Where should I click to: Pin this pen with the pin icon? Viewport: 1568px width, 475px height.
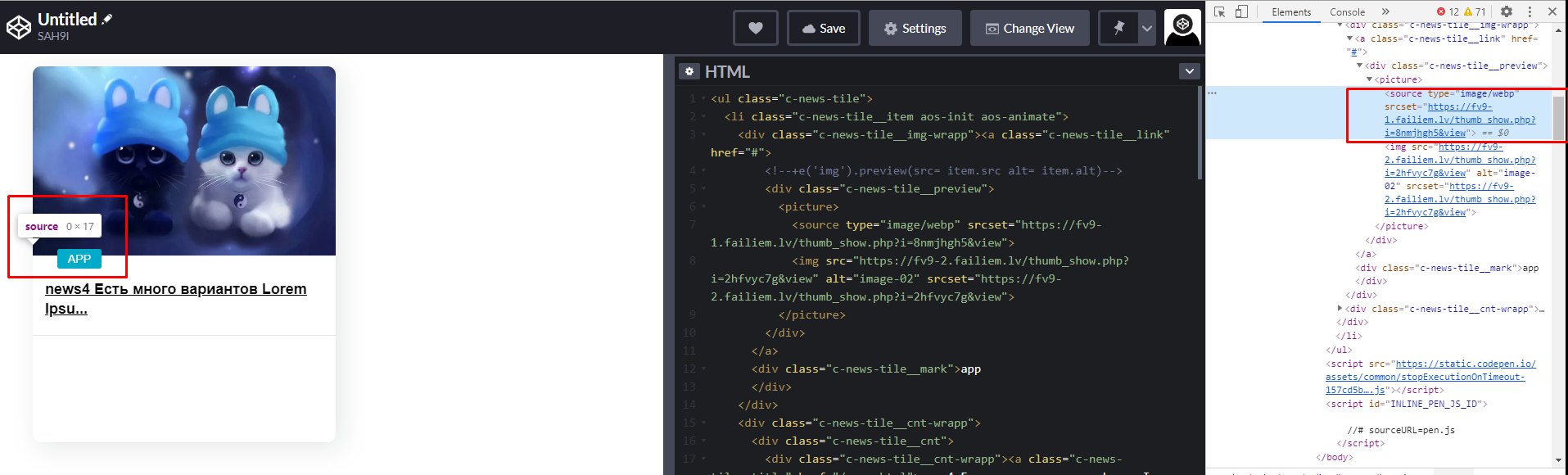point(1118,28)
